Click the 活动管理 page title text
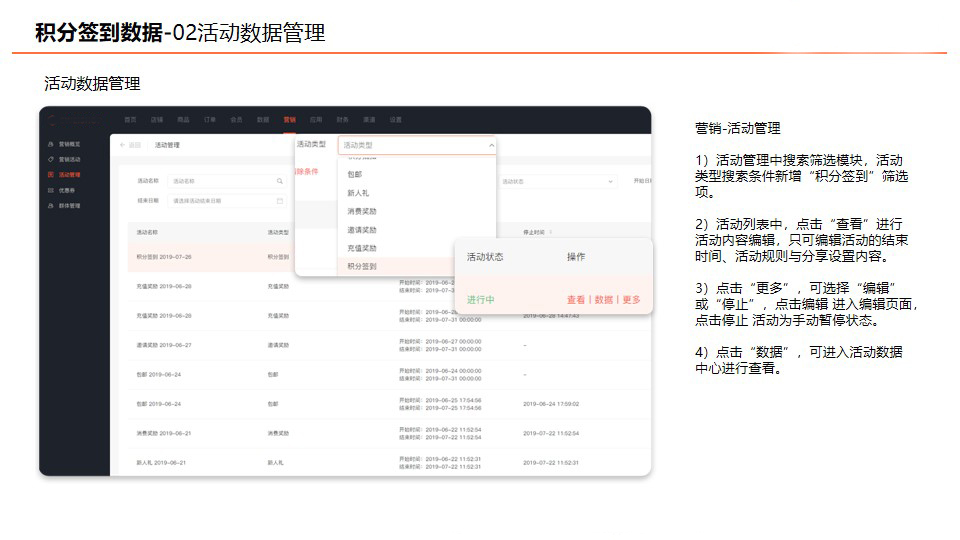Image resolution: width=960 pixels, height=540 pixels. (167, 145)
